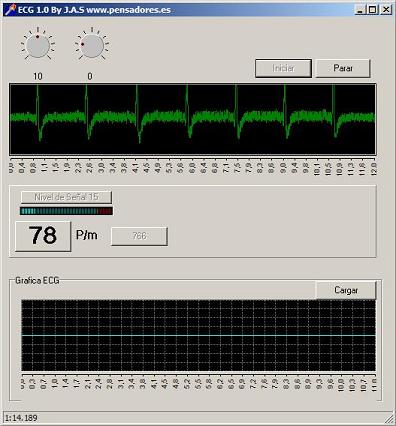Click the signal level progress bar
396x426 pixels.
click(x=66, y=211)
